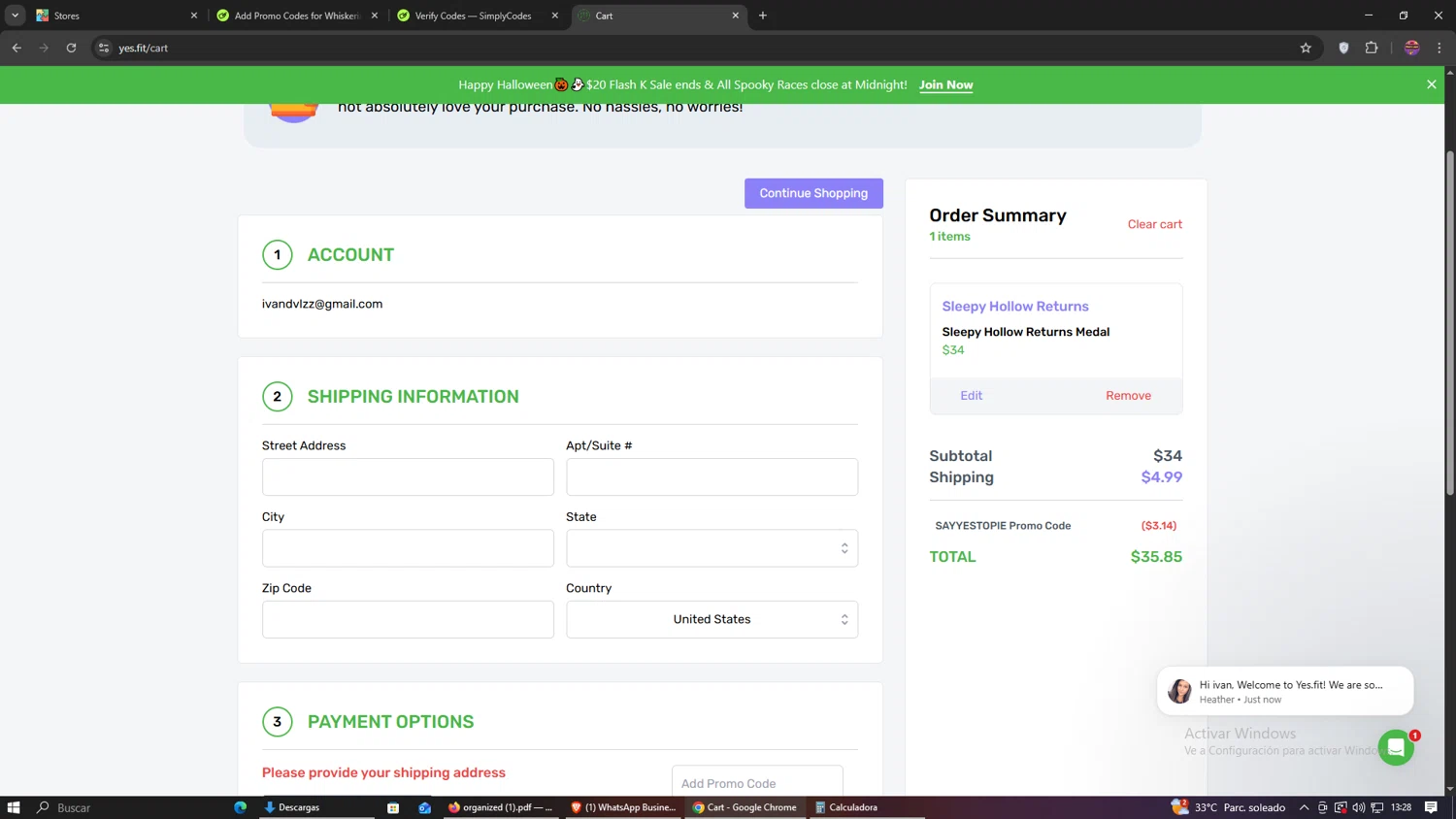Focus the City input field
Image resolution: width=1456 pixels, height=819 pixels.
tap(408, 548)
